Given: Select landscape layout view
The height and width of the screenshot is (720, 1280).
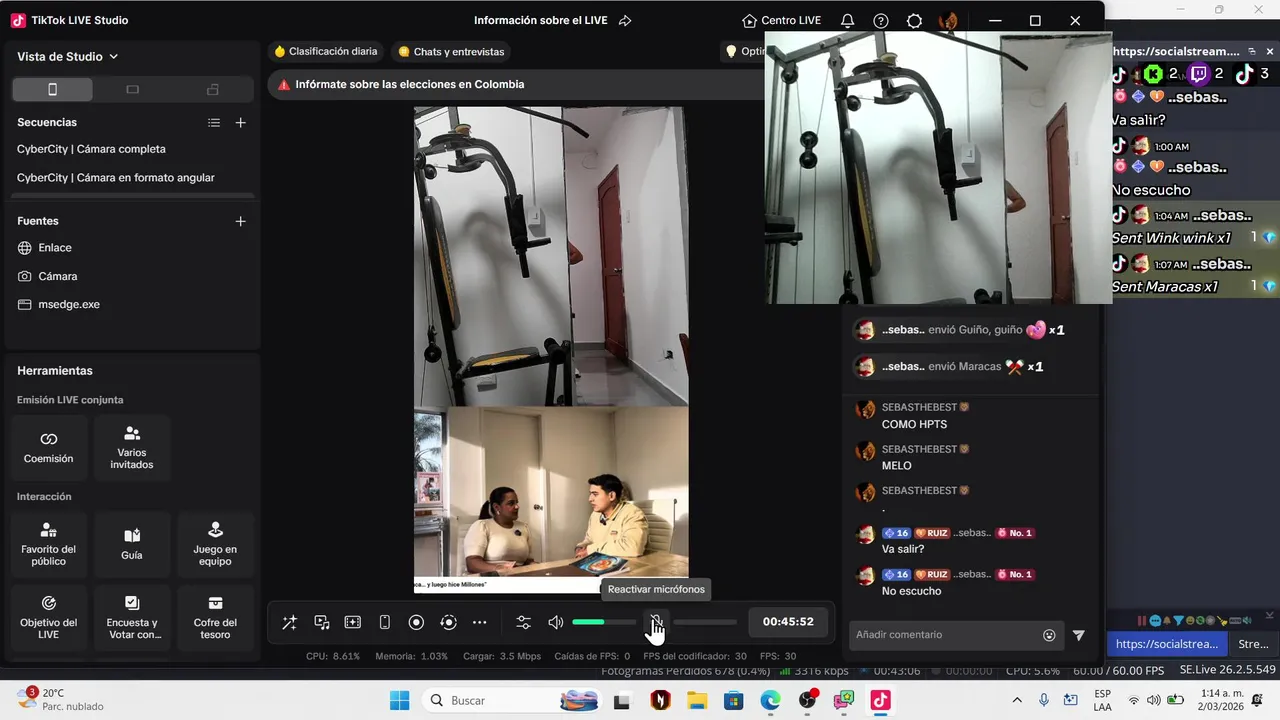Looking at the screenshot, I should click(132, 89).
